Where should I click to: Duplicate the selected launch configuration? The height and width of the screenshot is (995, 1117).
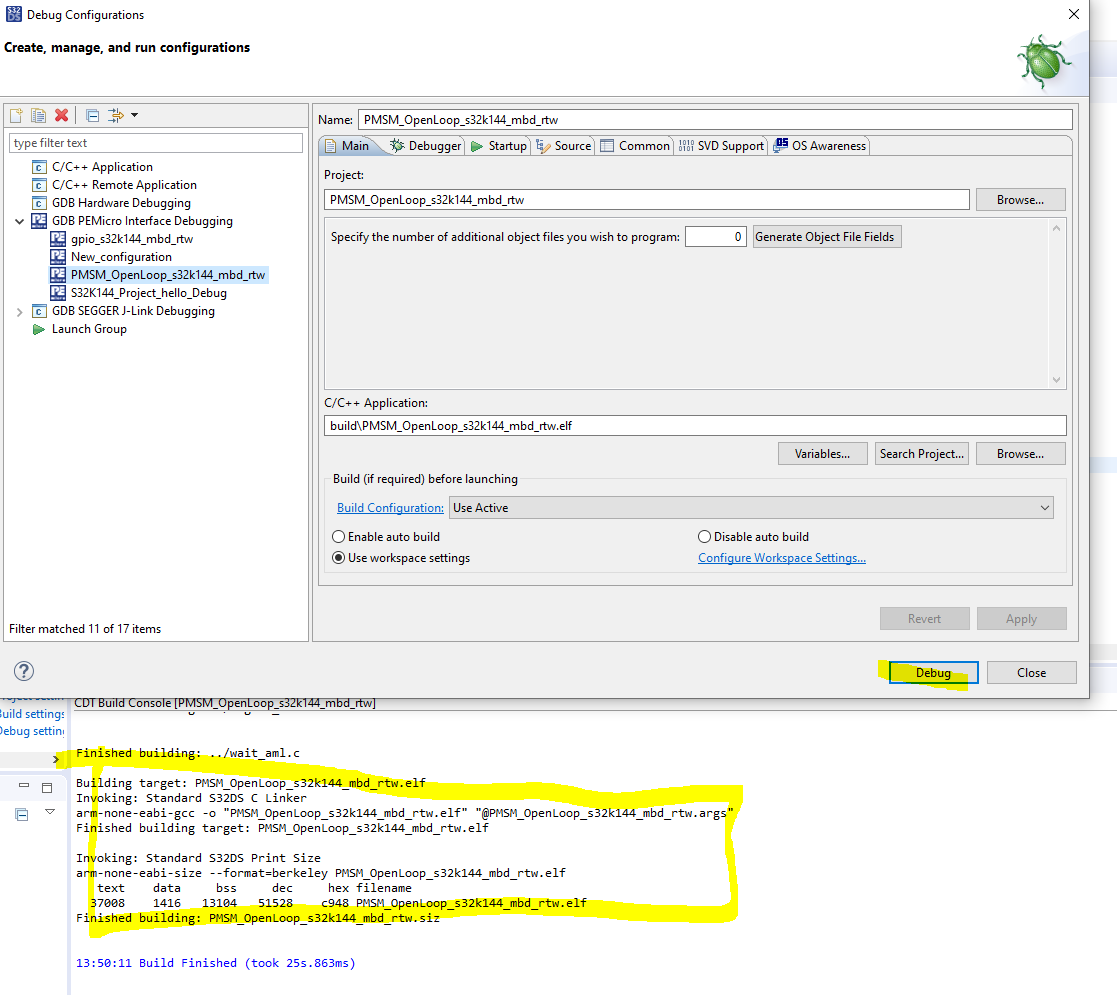pos(37,115)
